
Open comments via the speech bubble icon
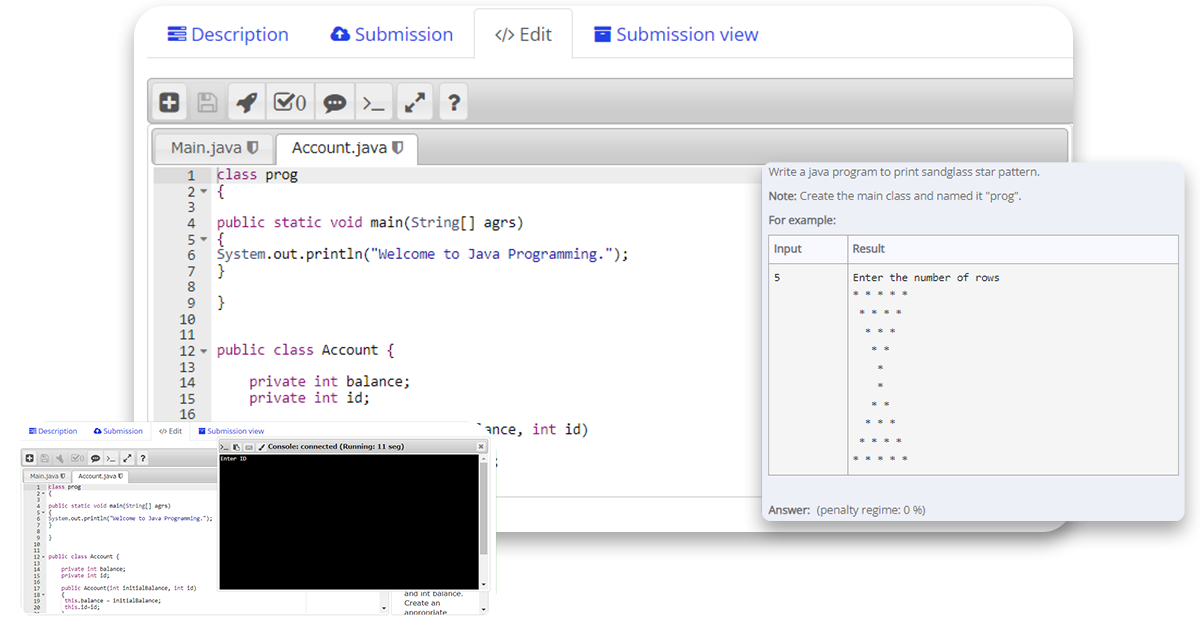click(x=334, y=101)
